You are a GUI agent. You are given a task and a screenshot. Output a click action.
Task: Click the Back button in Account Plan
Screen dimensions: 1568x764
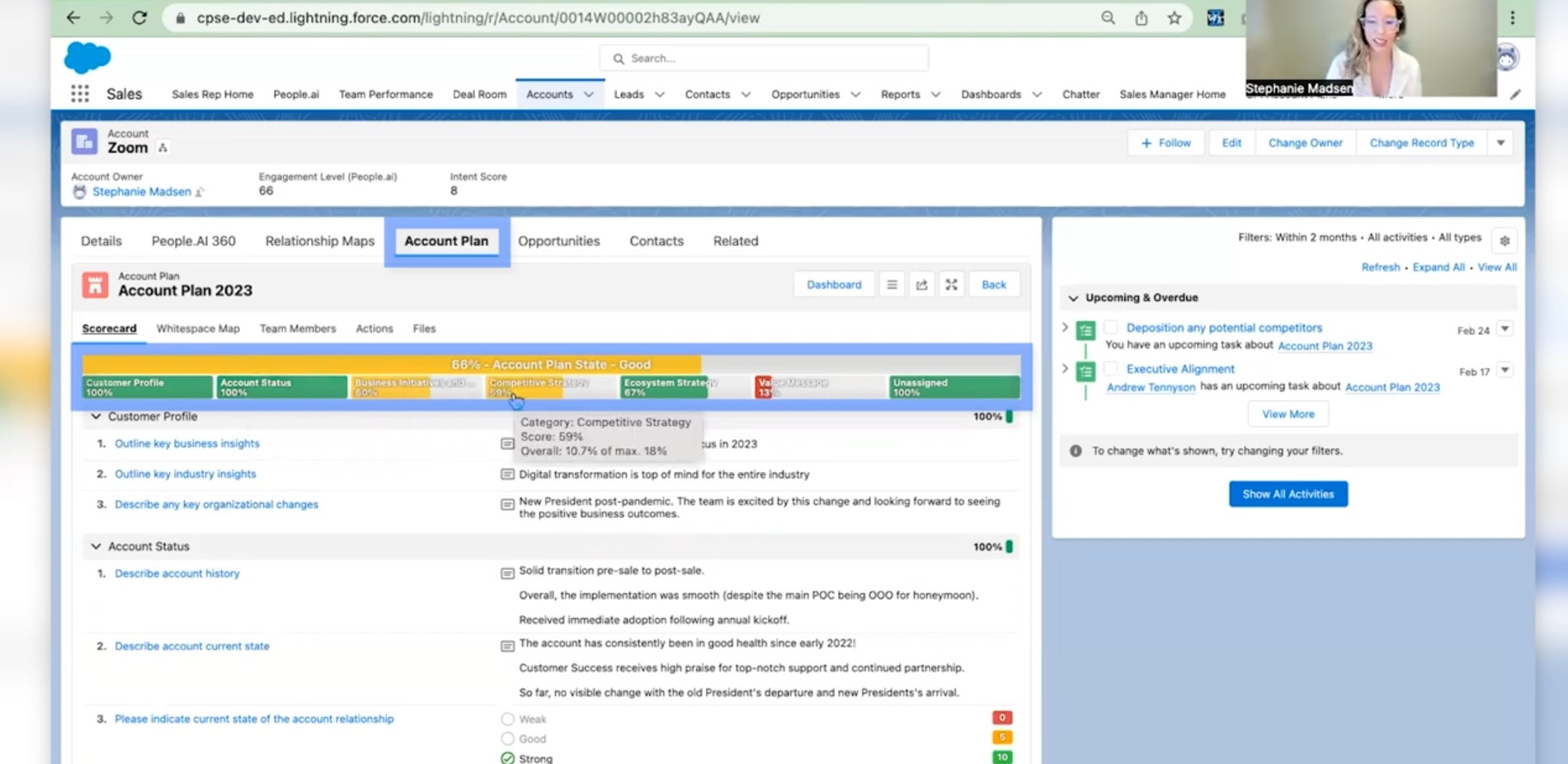pyautogui.click(x=994, y=285)
